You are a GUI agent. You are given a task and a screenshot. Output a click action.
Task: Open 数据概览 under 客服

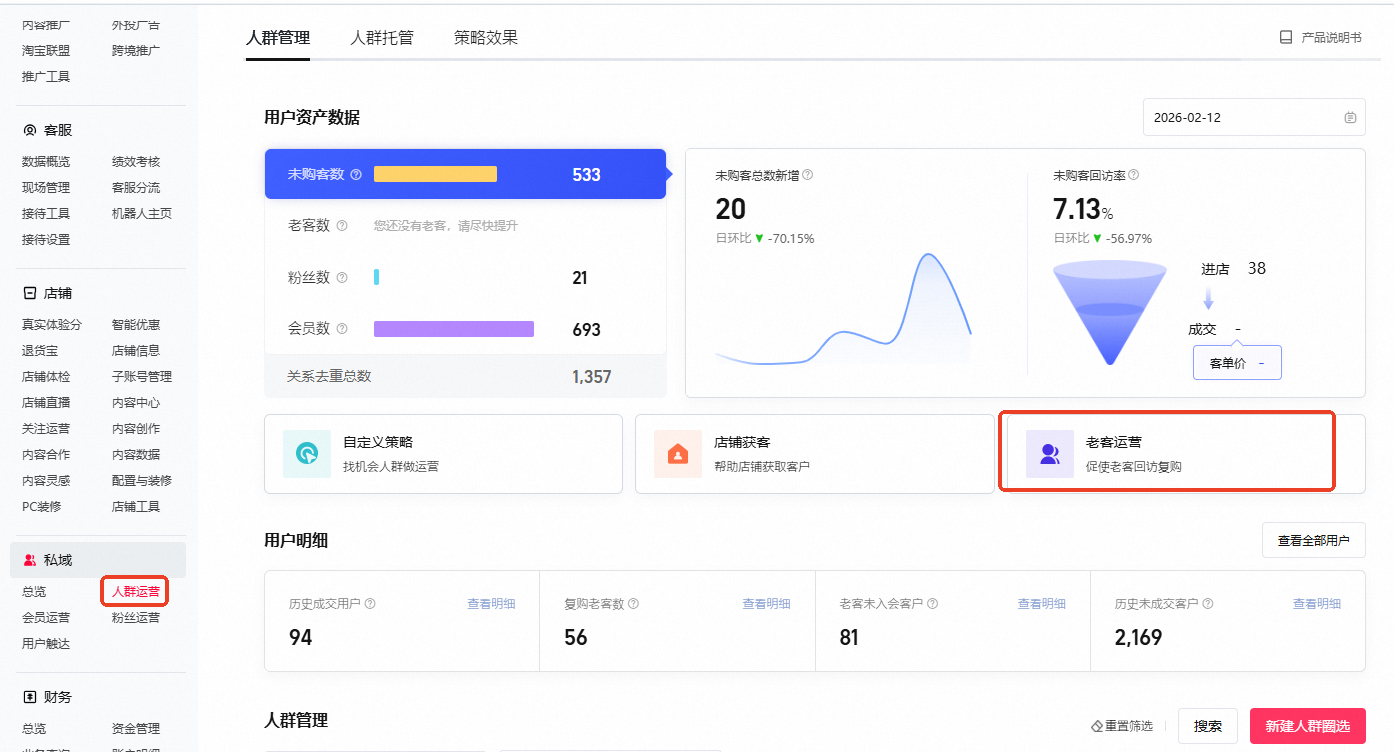tap(46, 162)
